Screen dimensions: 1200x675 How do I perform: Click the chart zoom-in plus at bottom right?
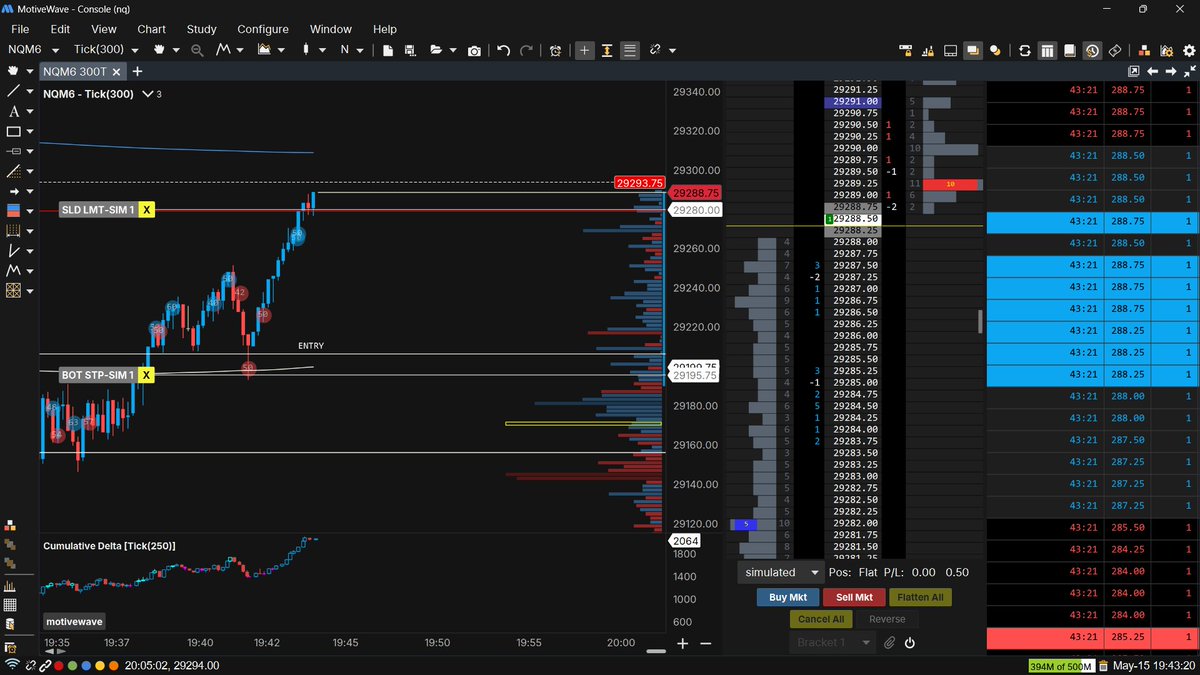click(x=683, y=644)
